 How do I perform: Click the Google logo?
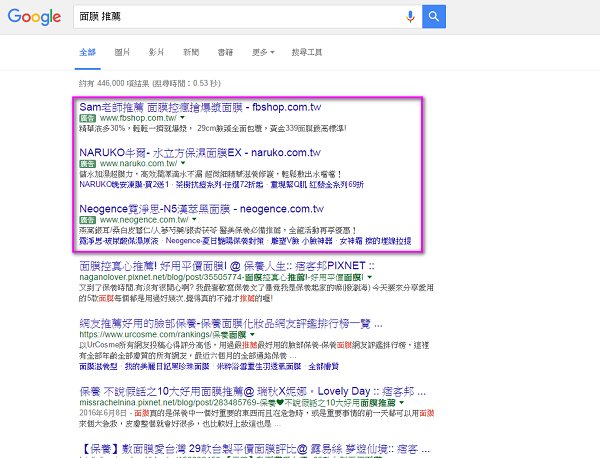(34, 17)
